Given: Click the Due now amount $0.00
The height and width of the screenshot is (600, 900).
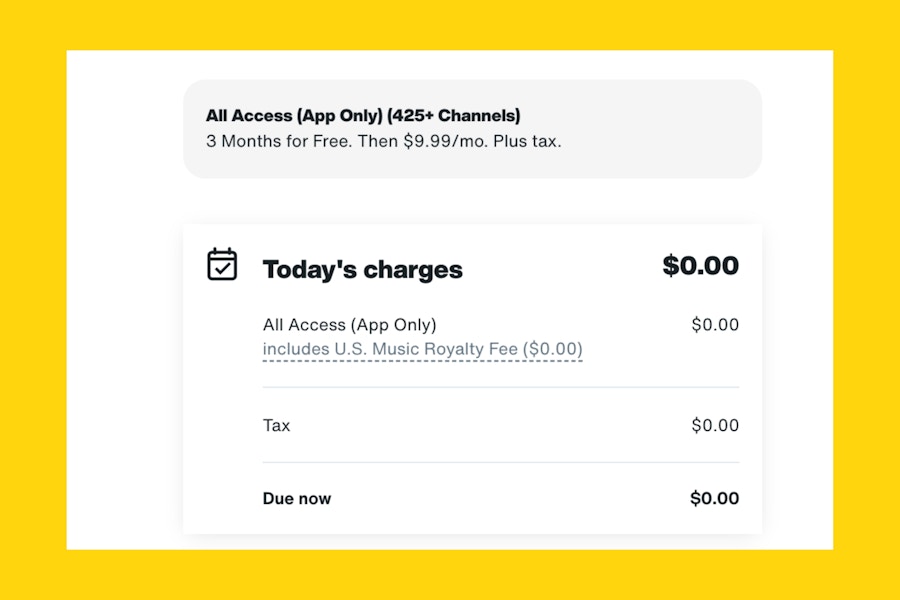Looking at the screenshot, I should 715,498.
